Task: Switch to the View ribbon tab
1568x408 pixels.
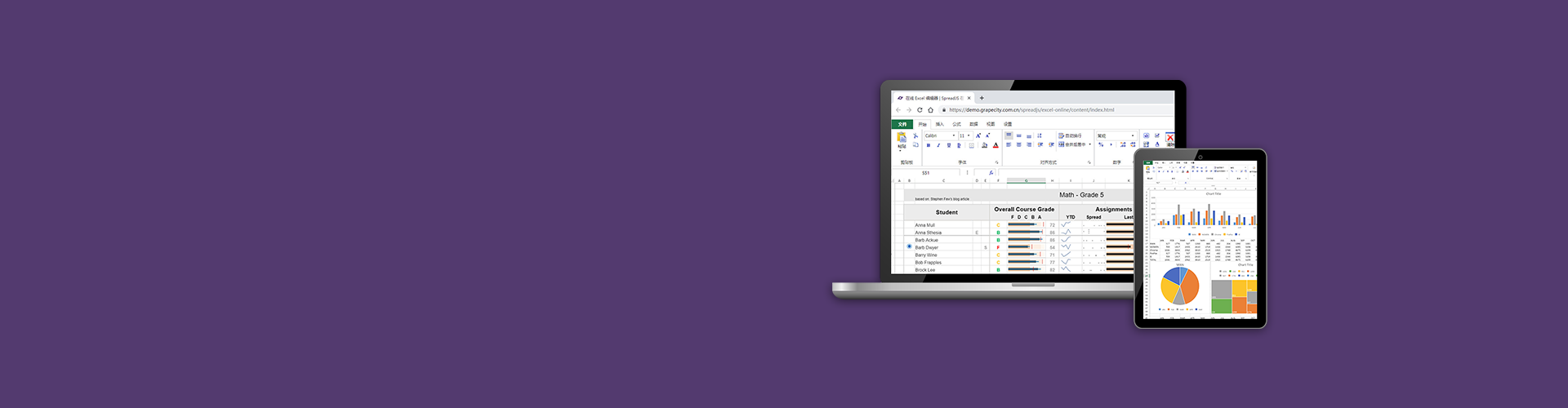Action: [991, 124]
